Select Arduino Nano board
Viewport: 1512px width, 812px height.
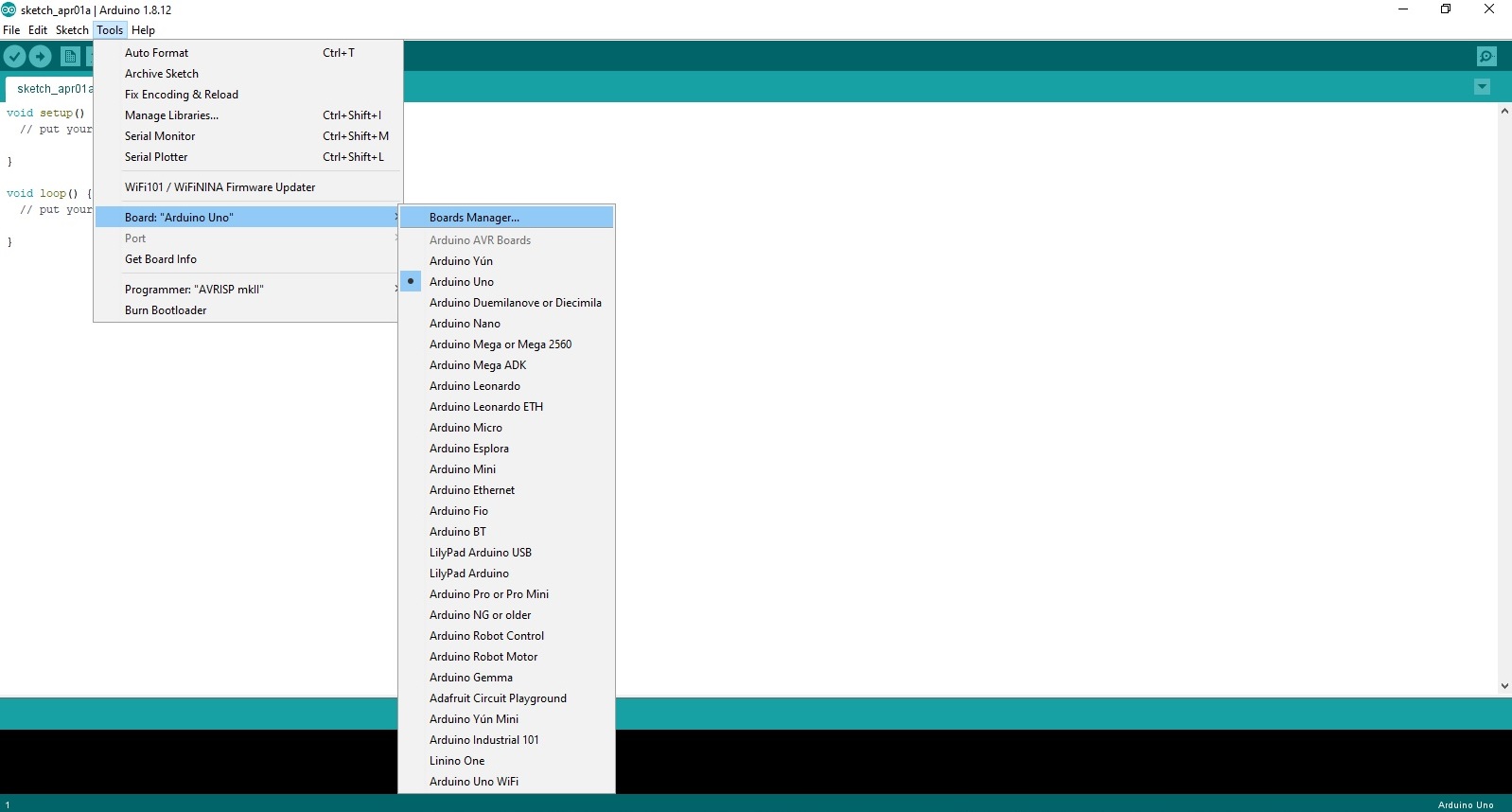pyautogui.click(x=506, y=324)
